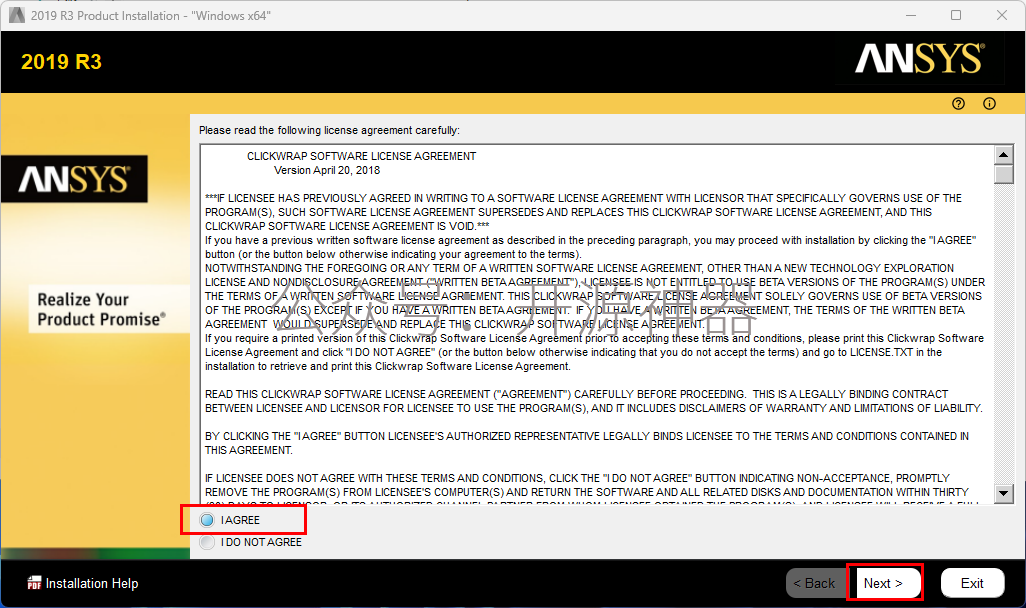Close the installer window
The width and height of the screenshot is (1026, 608).
(1001, 15)
